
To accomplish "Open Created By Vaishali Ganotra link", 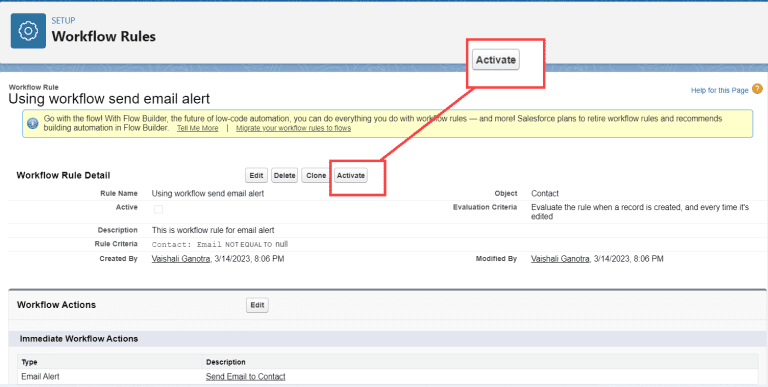I will point(181,259).
